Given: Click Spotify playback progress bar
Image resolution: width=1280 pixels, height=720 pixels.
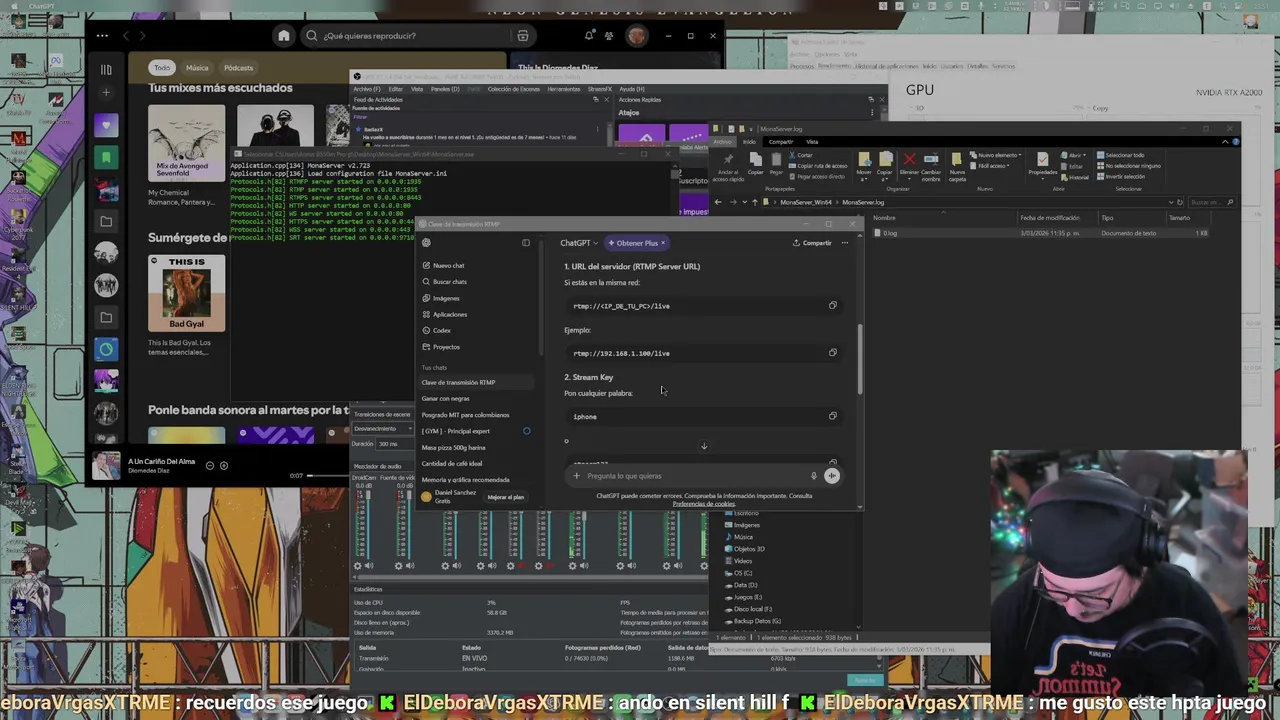Looking at the screenshot, I should [x=330, y=476].
